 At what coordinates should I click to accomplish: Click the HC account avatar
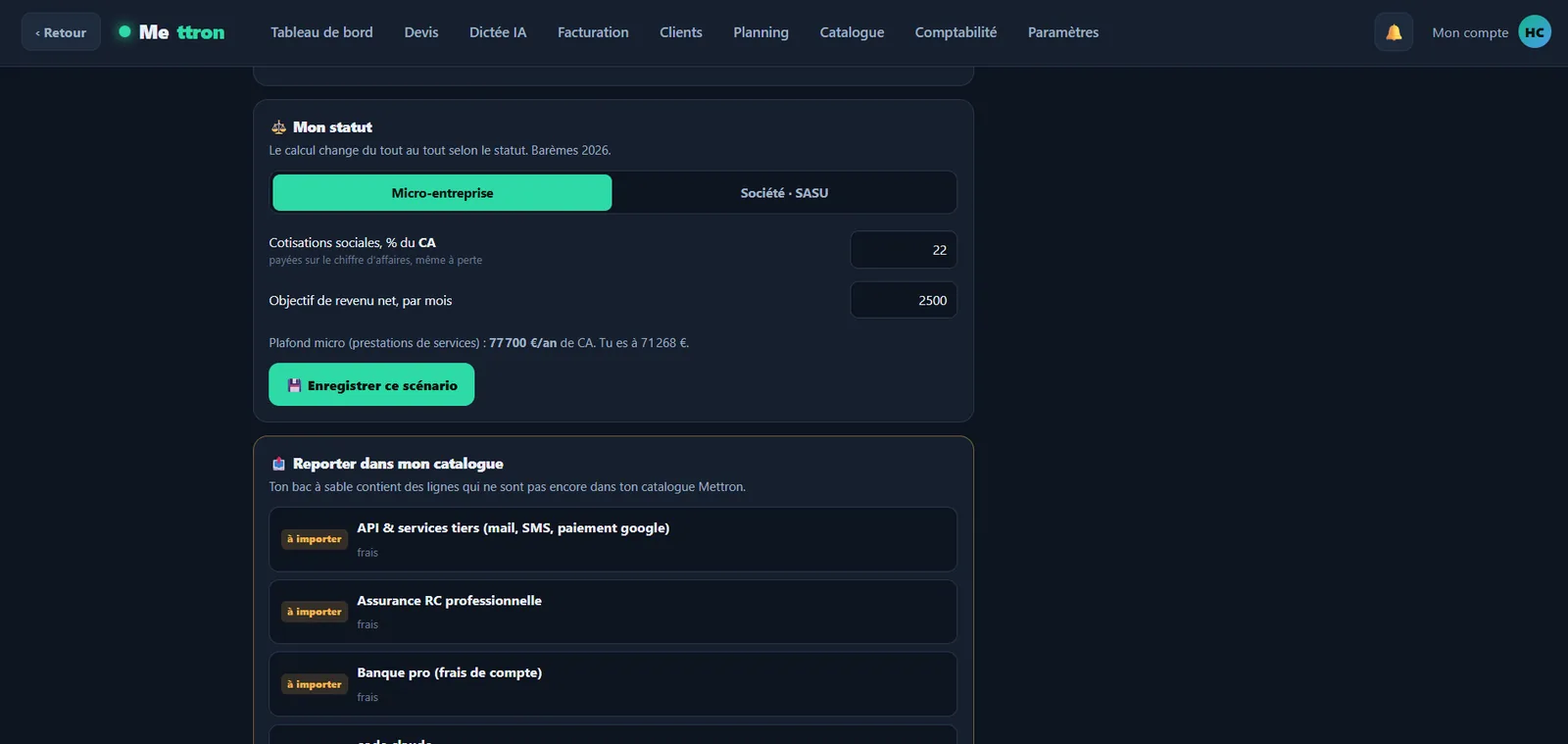pyautogui.click(x=1535, y=32)
